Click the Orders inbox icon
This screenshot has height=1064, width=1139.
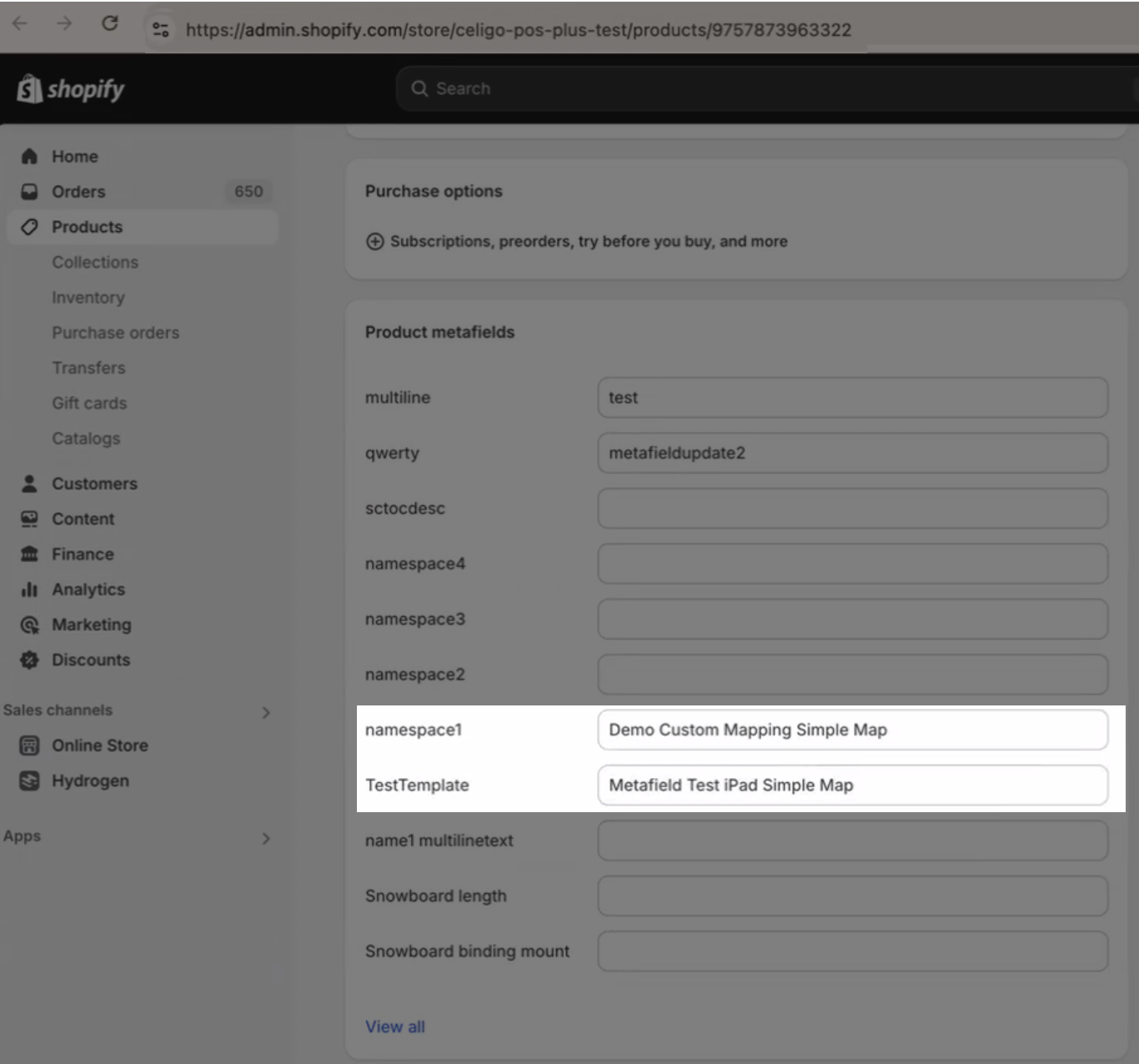pyautogui.click(x=29, y=191)
